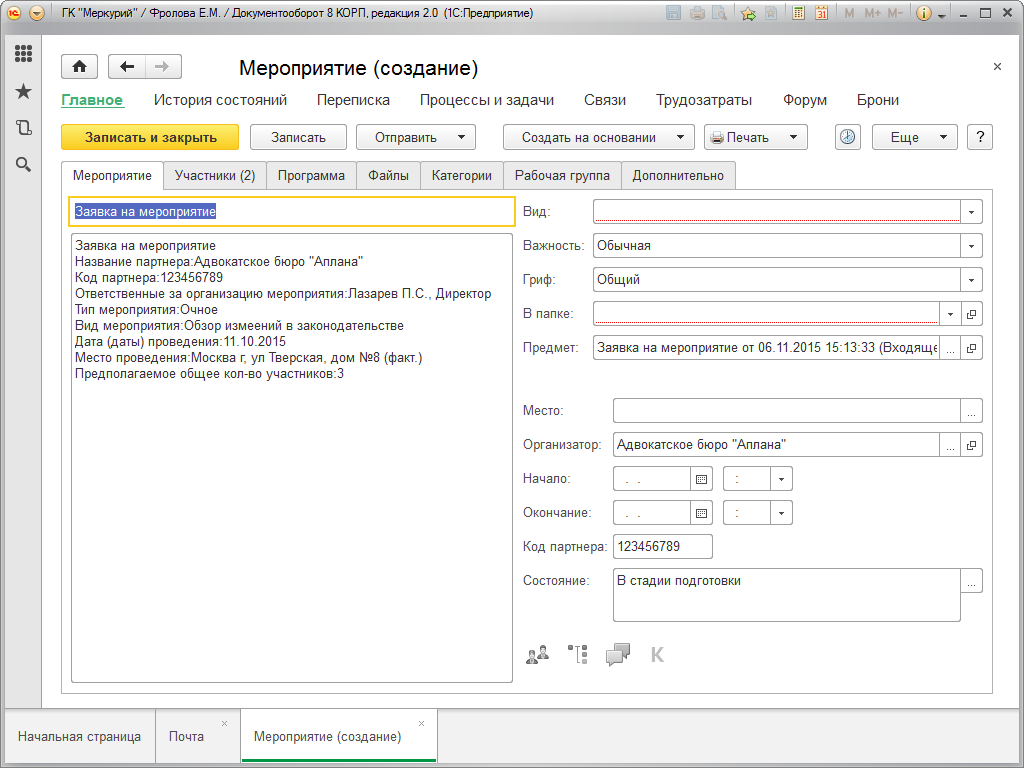1024x768 pixels.
Task: Click the participants people icon at the bottom
Action: coord(537,654)
